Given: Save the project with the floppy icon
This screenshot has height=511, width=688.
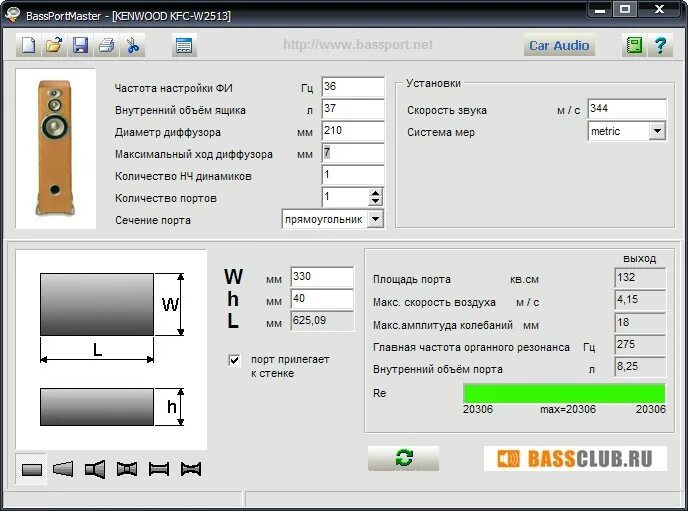Looking at the screenshot, I should [80, 45].
